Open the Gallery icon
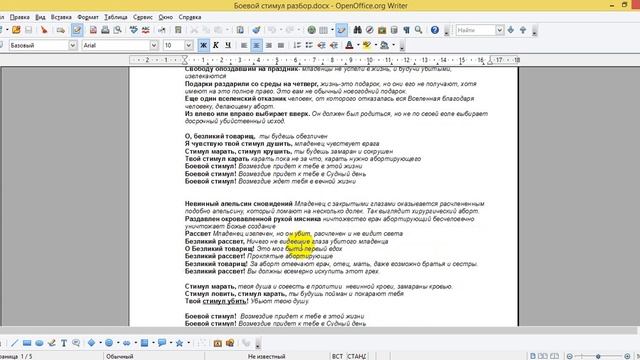 tap(382, 30)
